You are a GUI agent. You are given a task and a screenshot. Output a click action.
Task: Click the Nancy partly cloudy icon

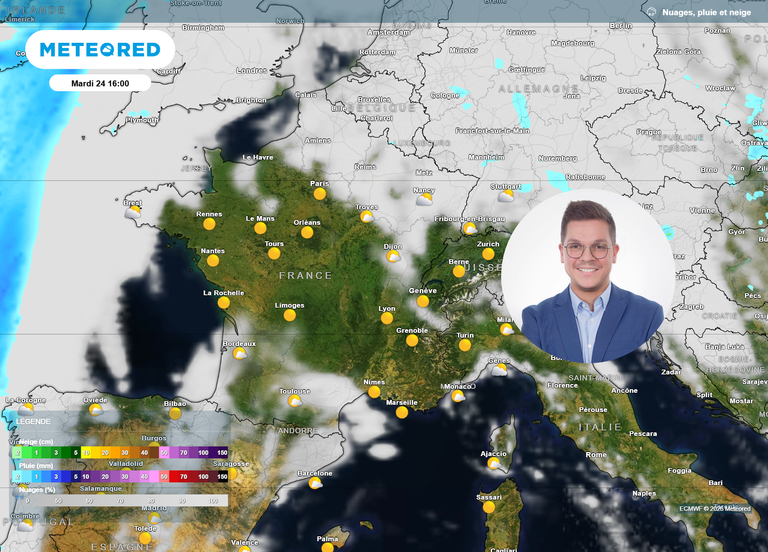coord(424,199)
